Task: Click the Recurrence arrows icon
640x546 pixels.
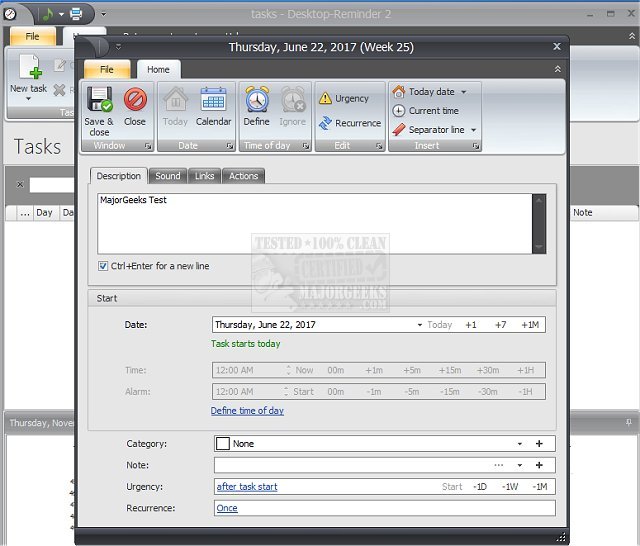Action: pos(325,123)
